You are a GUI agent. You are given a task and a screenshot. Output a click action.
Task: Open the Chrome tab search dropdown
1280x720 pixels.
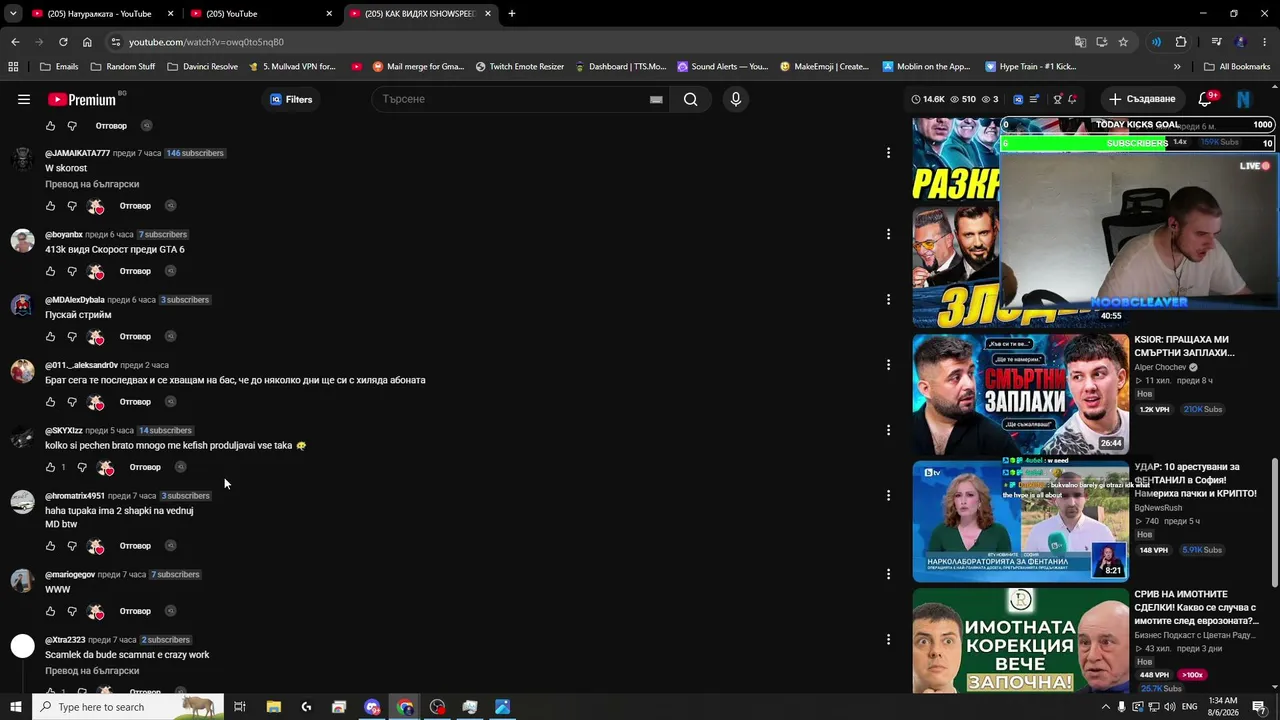[13, 14]
